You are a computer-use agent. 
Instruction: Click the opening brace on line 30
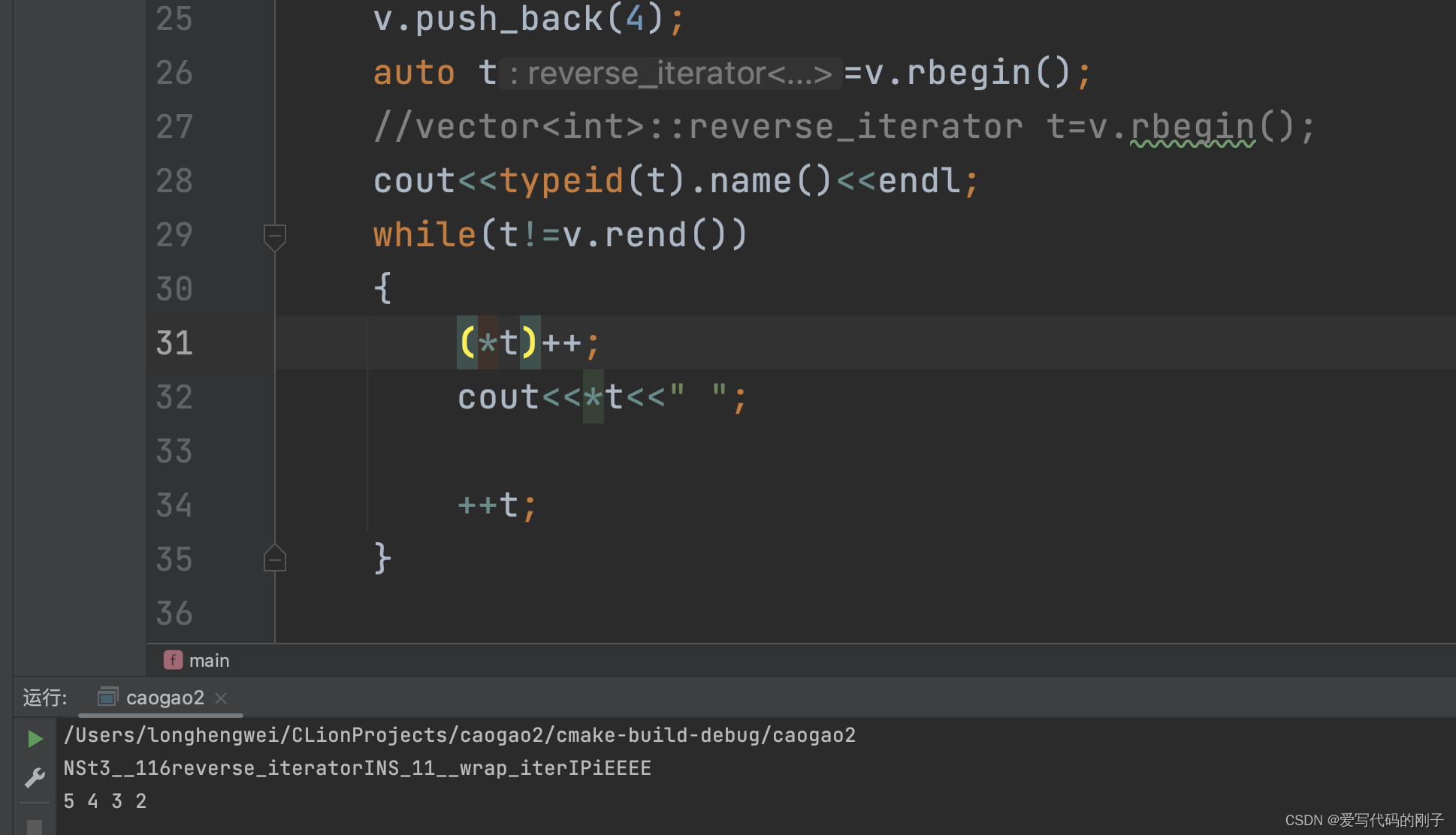point(382,288)
